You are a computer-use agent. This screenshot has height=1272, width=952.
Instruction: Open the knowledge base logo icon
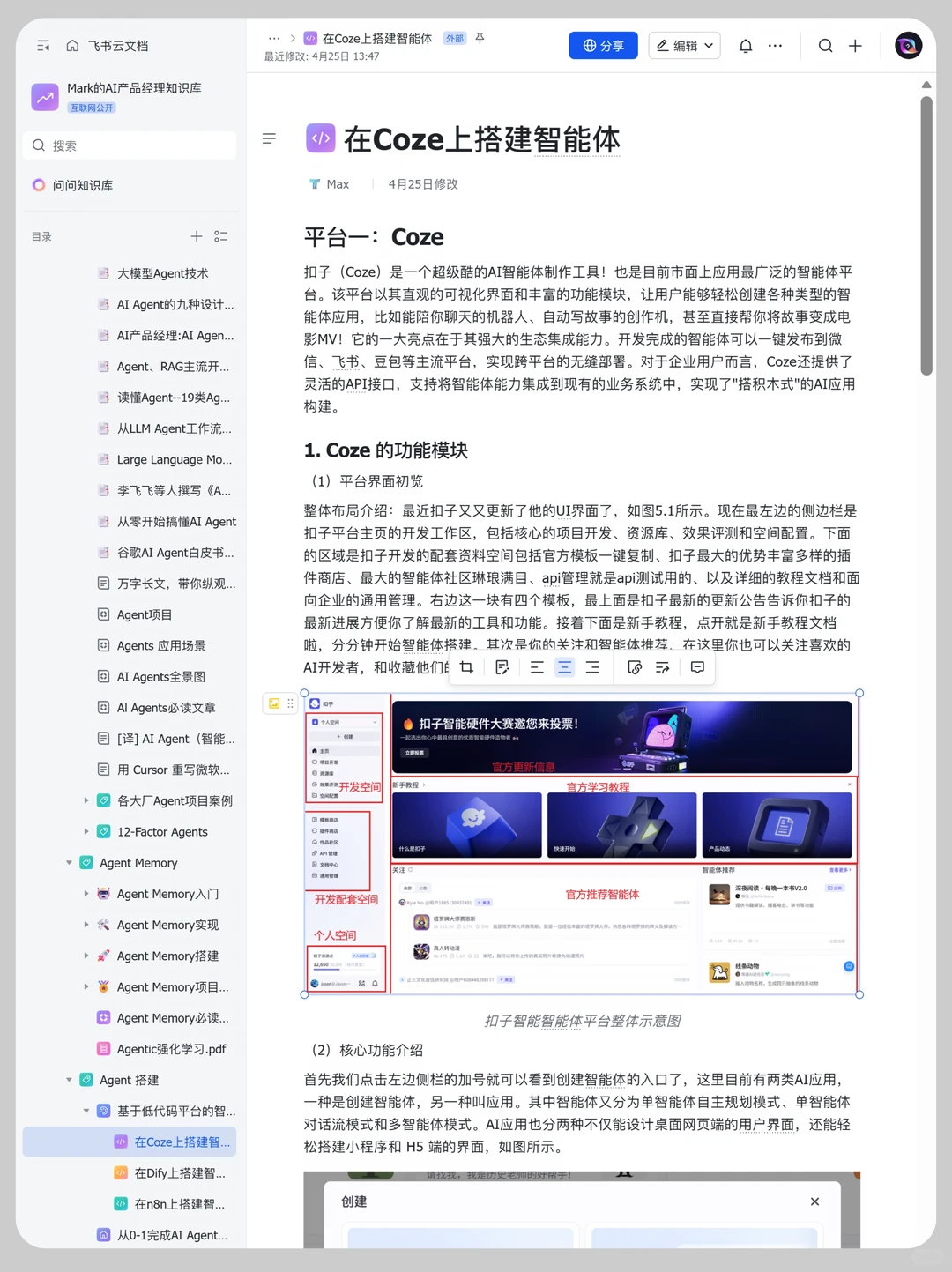coord(45,97)
